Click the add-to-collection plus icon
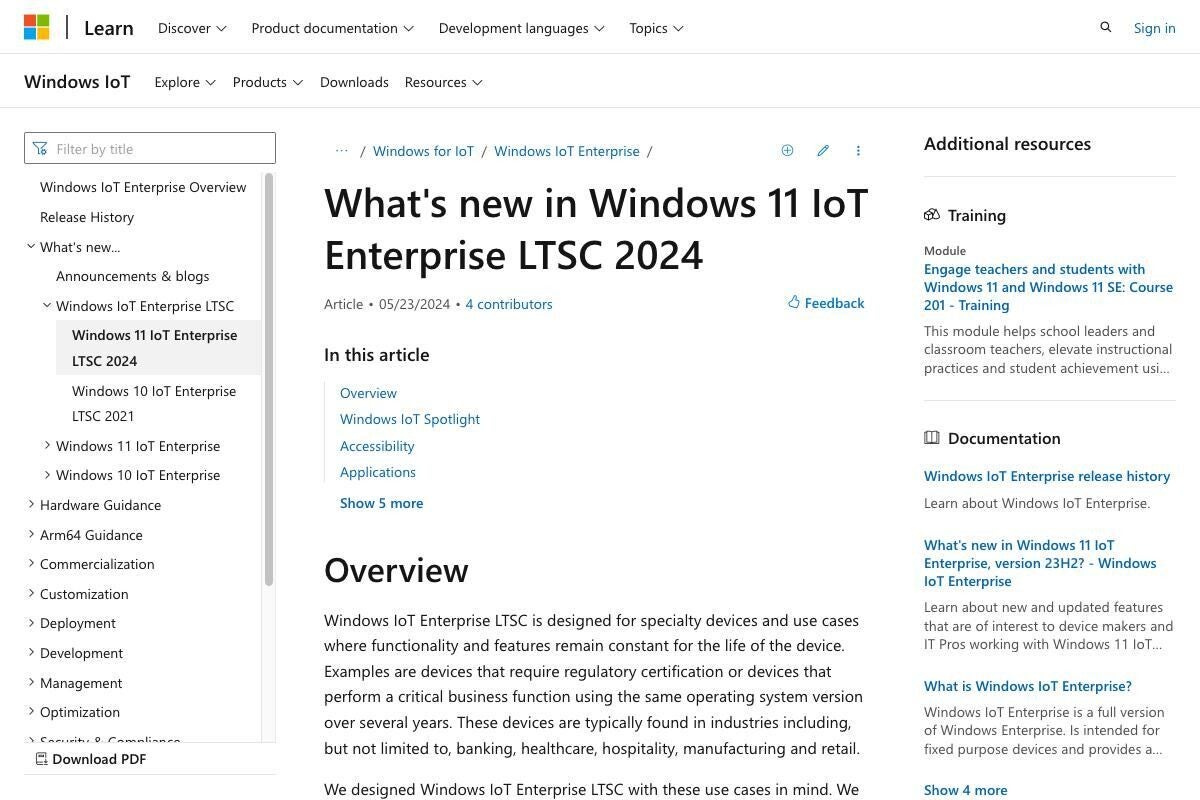This screenshot has height=800, width=1200. 787,150
